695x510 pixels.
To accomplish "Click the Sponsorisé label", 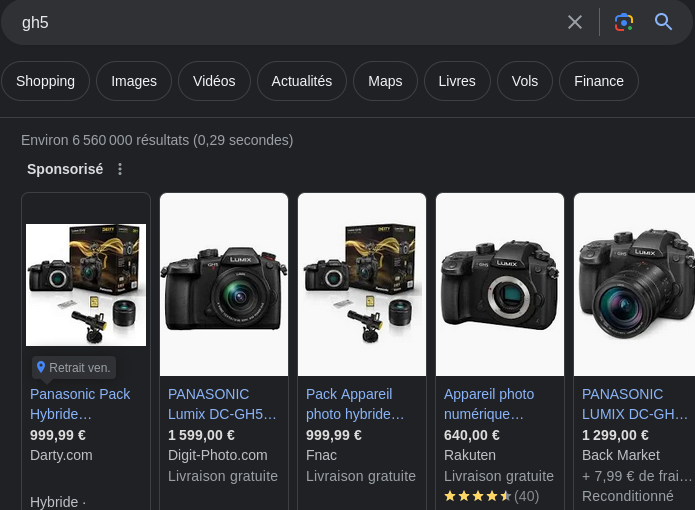I will (65, 169).
